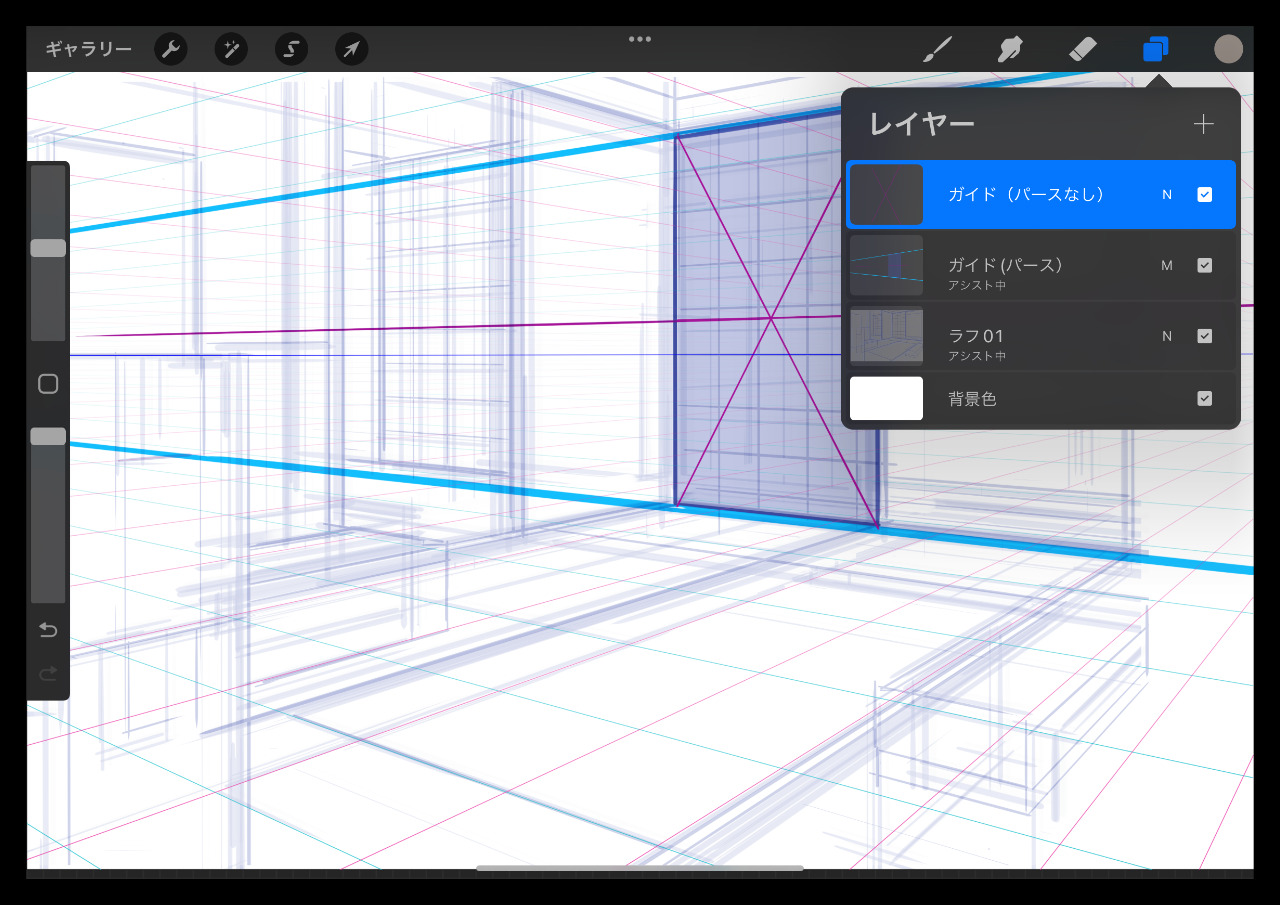This screenshot has width=1280, height=905.
Task: Open the Adjustments magic wand menu
Action: tap(231, 48)
